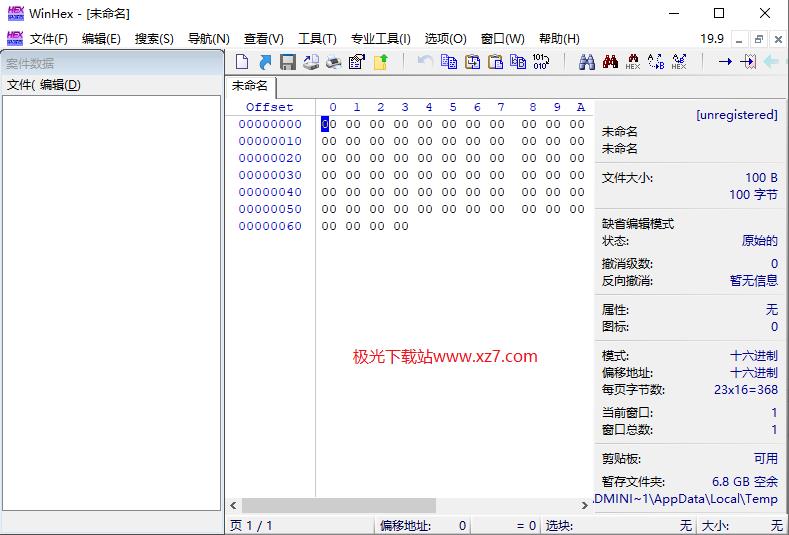Click the offset label 00000040

(270, 192)
